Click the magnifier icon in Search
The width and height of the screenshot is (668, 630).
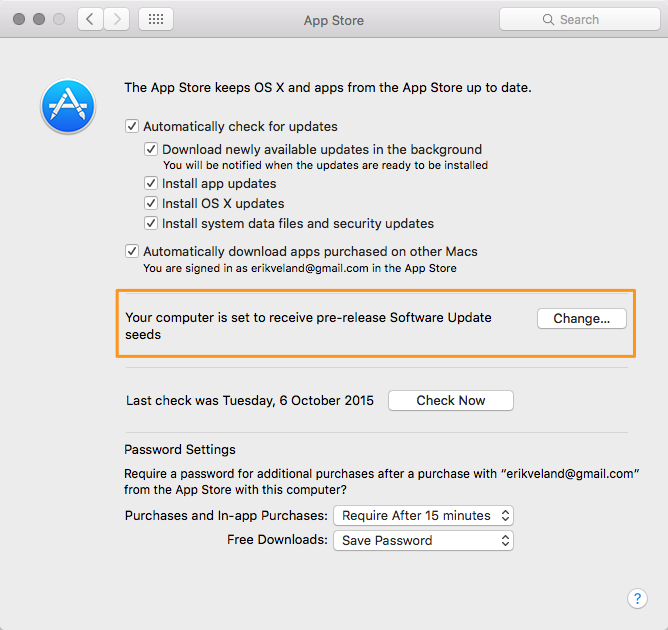(x=548, y=20)
